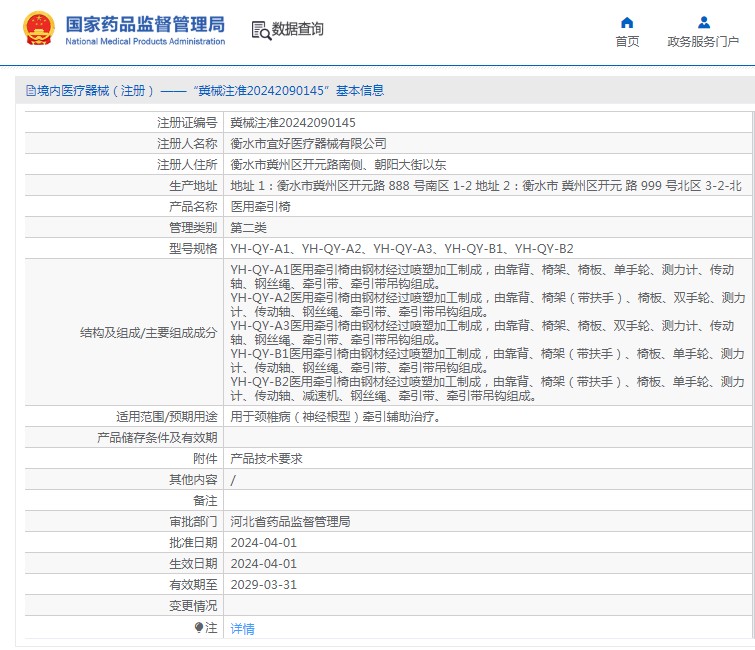Click management class 第二类
The width and height of the screenshot is (755, 650).
coord(248,227)
